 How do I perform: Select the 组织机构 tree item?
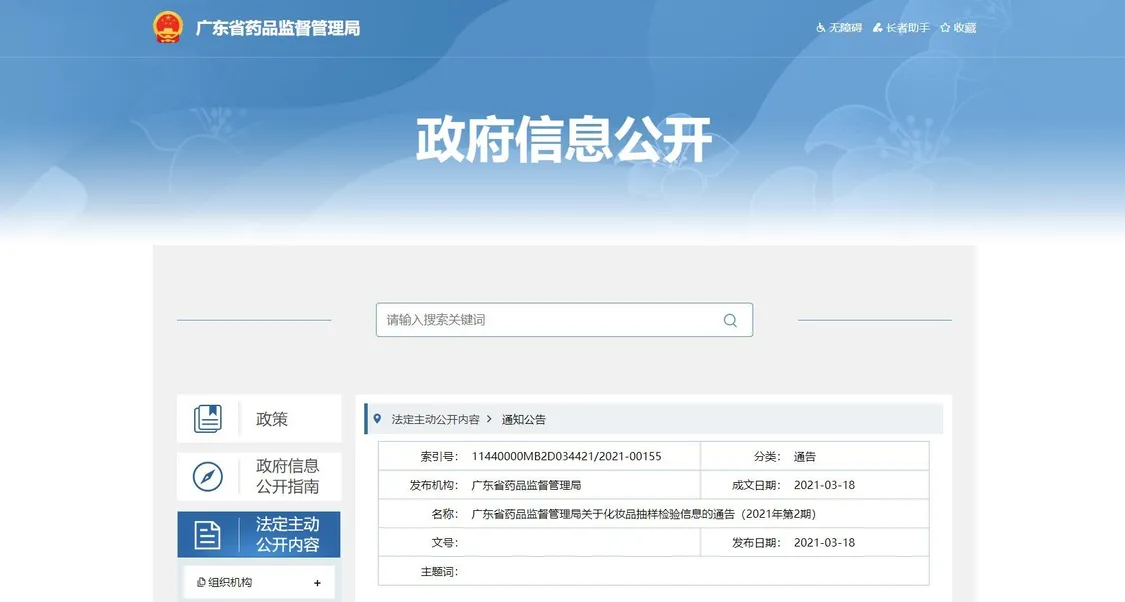pyautogui.click(x=230, y=583)
